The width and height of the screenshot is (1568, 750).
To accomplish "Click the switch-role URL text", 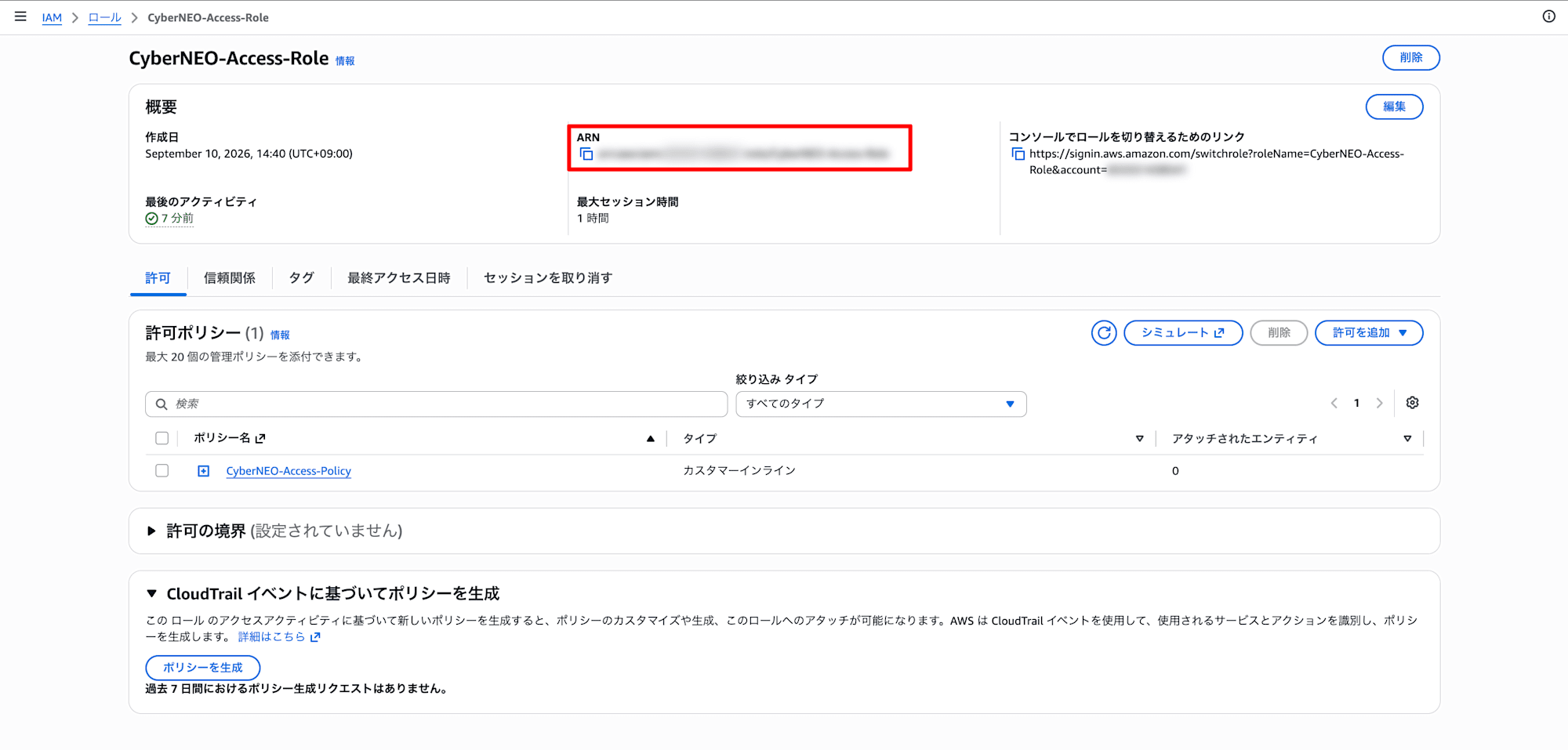I will 1217,162.
